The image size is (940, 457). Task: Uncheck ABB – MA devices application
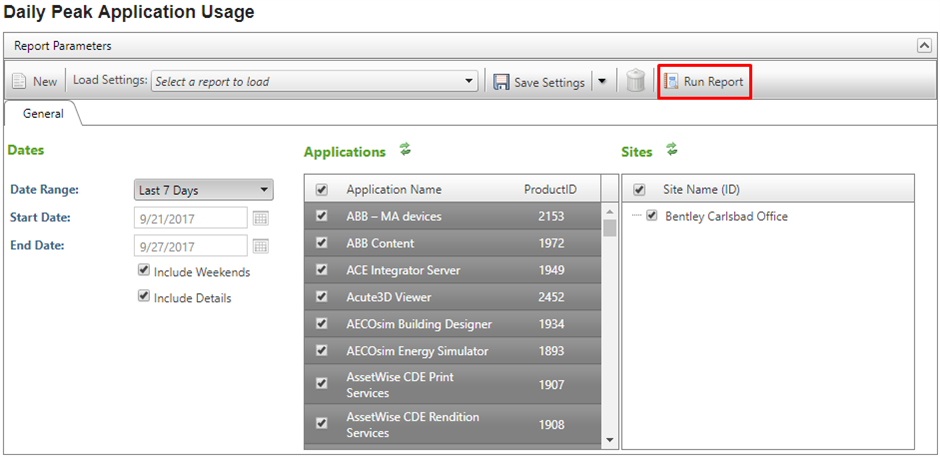pyautogui.click(x=321, y=215)
